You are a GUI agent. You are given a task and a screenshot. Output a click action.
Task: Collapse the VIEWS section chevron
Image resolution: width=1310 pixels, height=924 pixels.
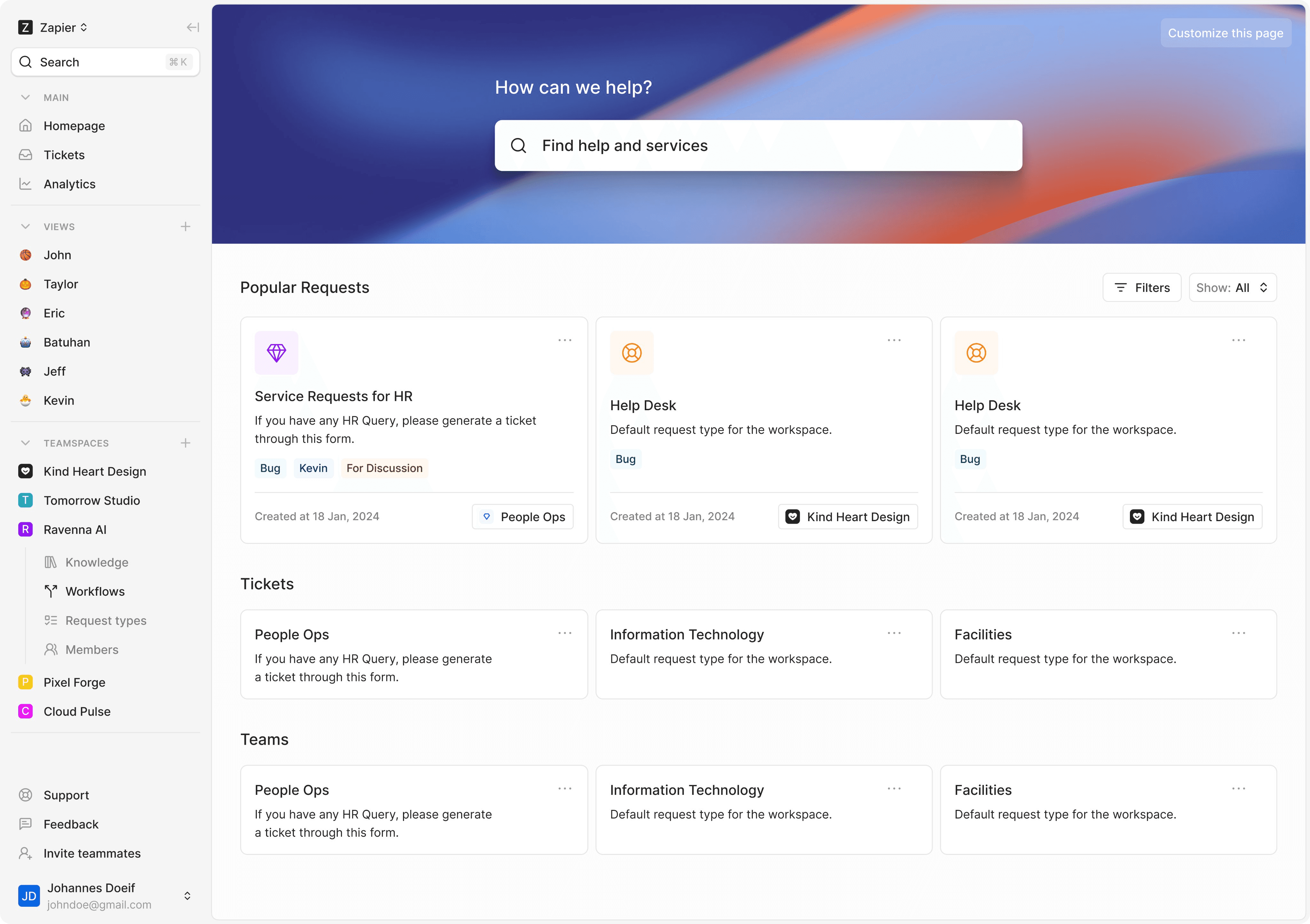tap(25, 226)
